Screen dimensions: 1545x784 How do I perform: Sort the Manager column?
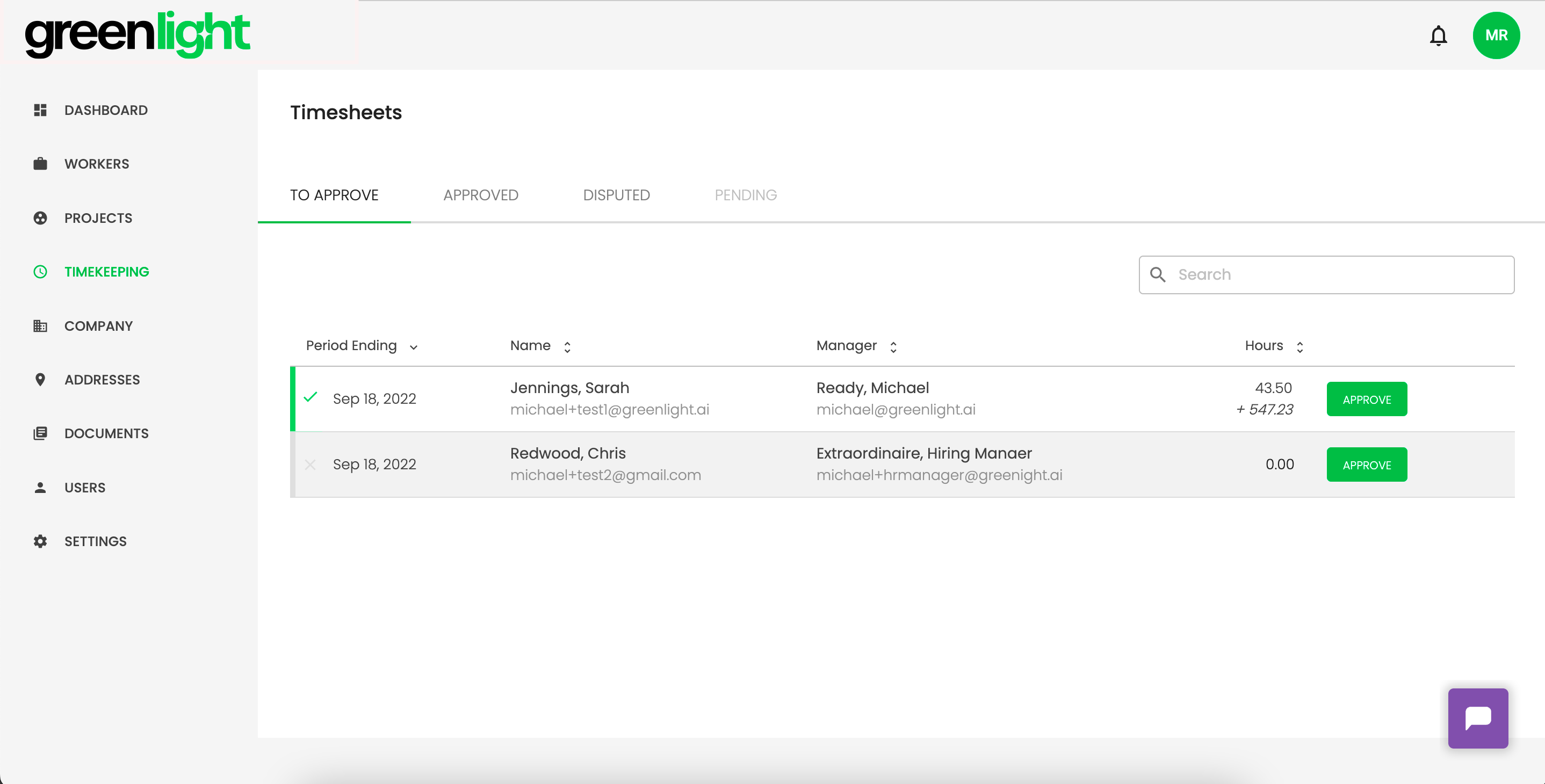(893, 346)
